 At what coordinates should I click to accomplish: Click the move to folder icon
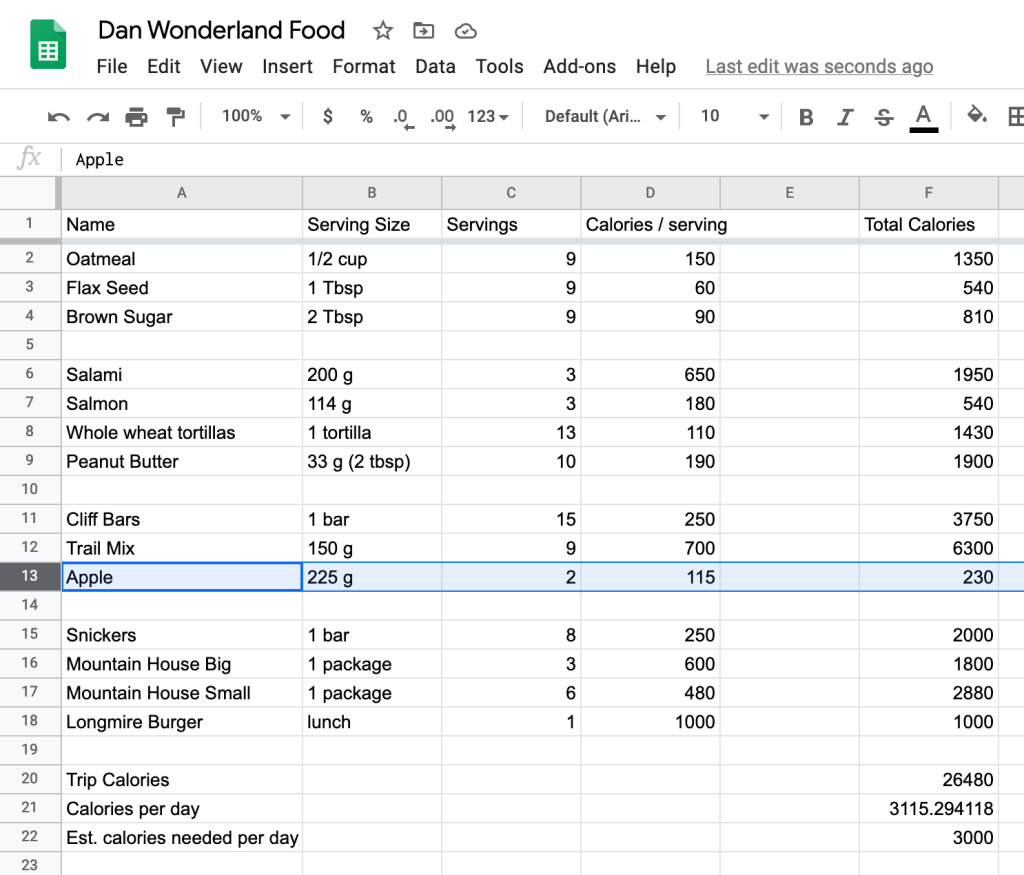click(424, 31)
